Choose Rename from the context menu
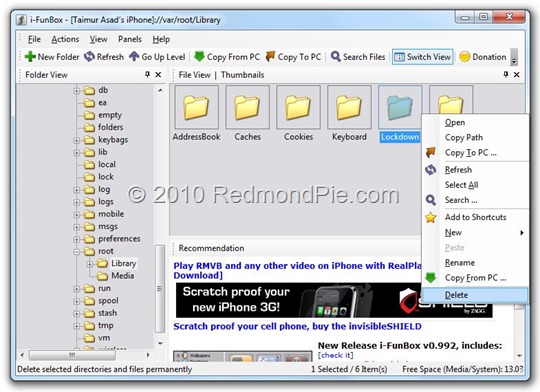540x392 pixels. pyautogui.click(x=460, y=263)
